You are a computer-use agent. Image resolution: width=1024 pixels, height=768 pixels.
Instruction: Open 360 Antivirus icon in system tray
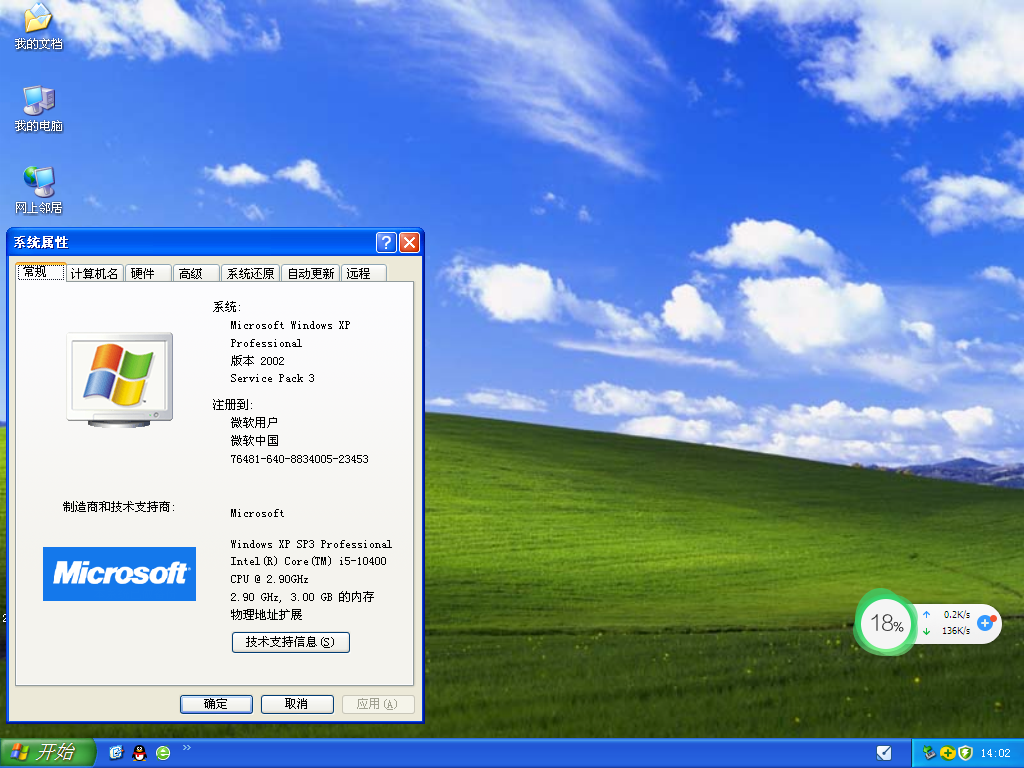(947, 752)
